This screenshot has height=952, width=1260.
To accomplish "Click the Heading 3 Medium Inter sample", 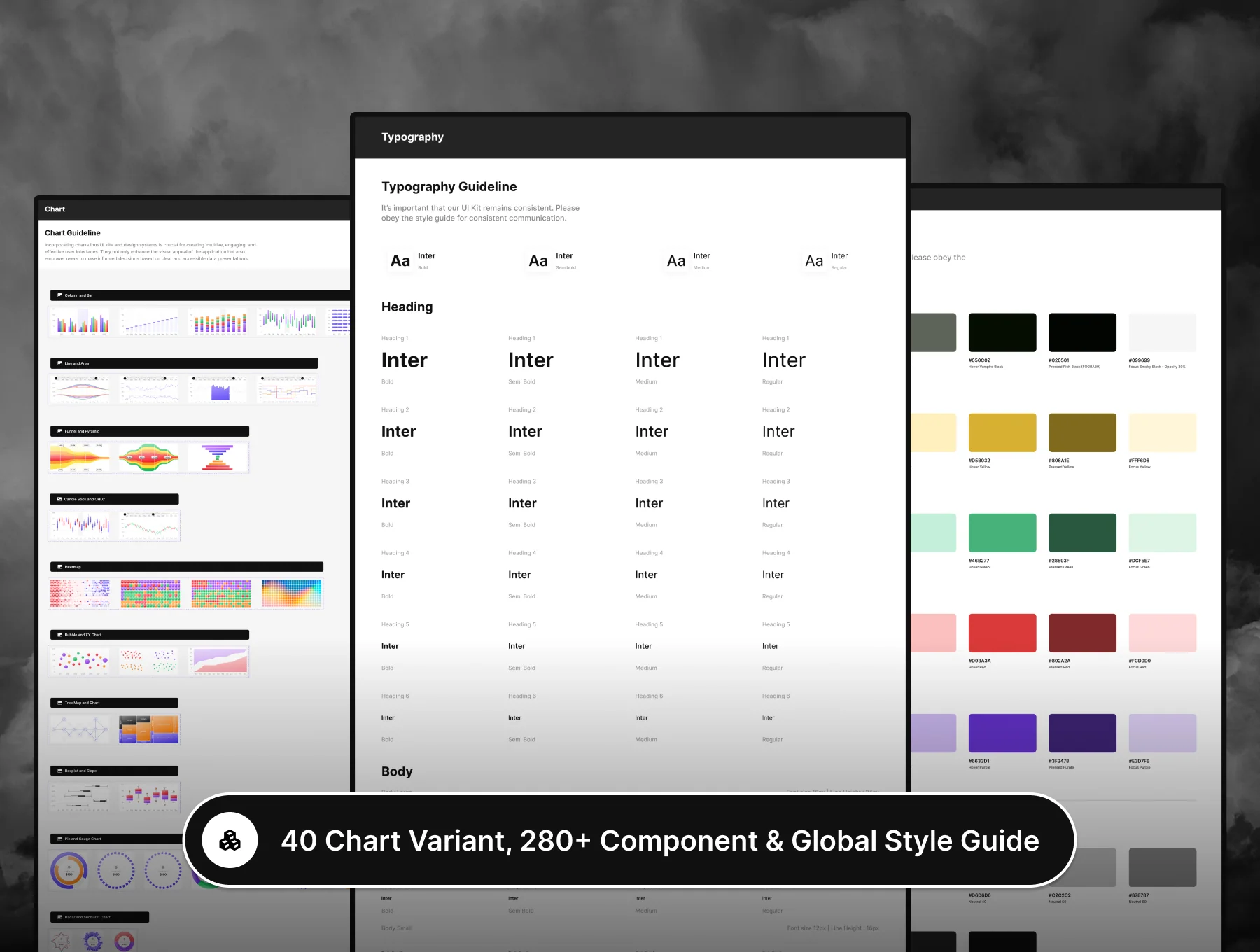I will pyautogui.click(x=649, y=503).
